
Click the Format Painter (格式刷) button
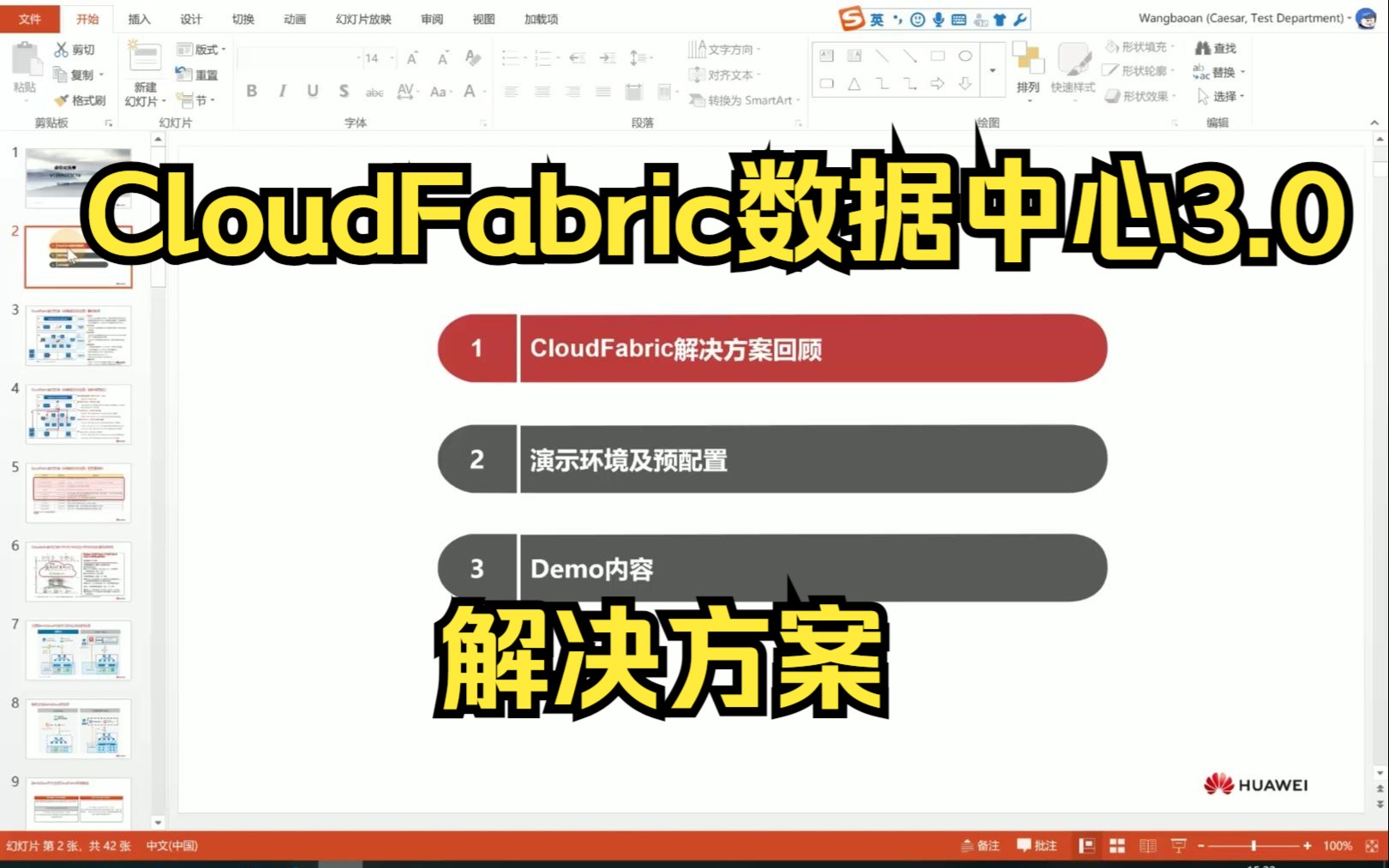click(80, 100)
